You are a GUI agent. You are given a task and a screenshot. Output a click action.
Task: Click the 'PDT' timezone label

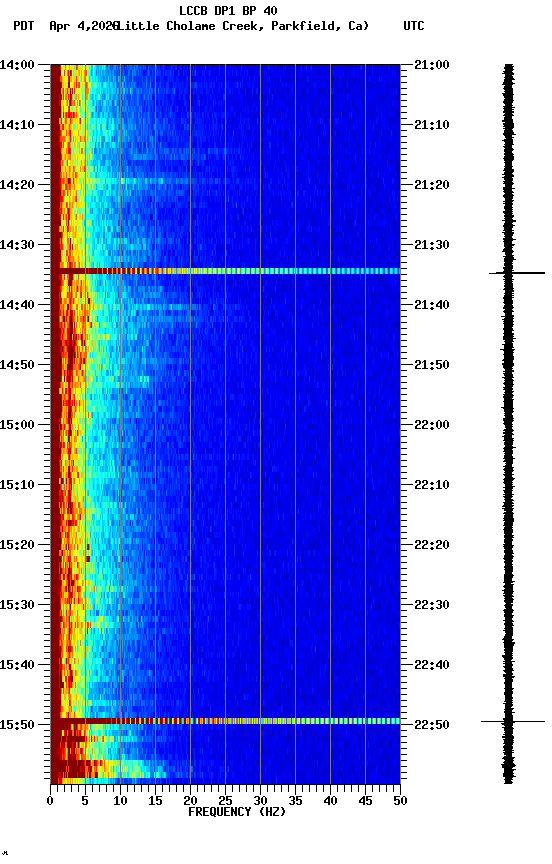point(24,26)
